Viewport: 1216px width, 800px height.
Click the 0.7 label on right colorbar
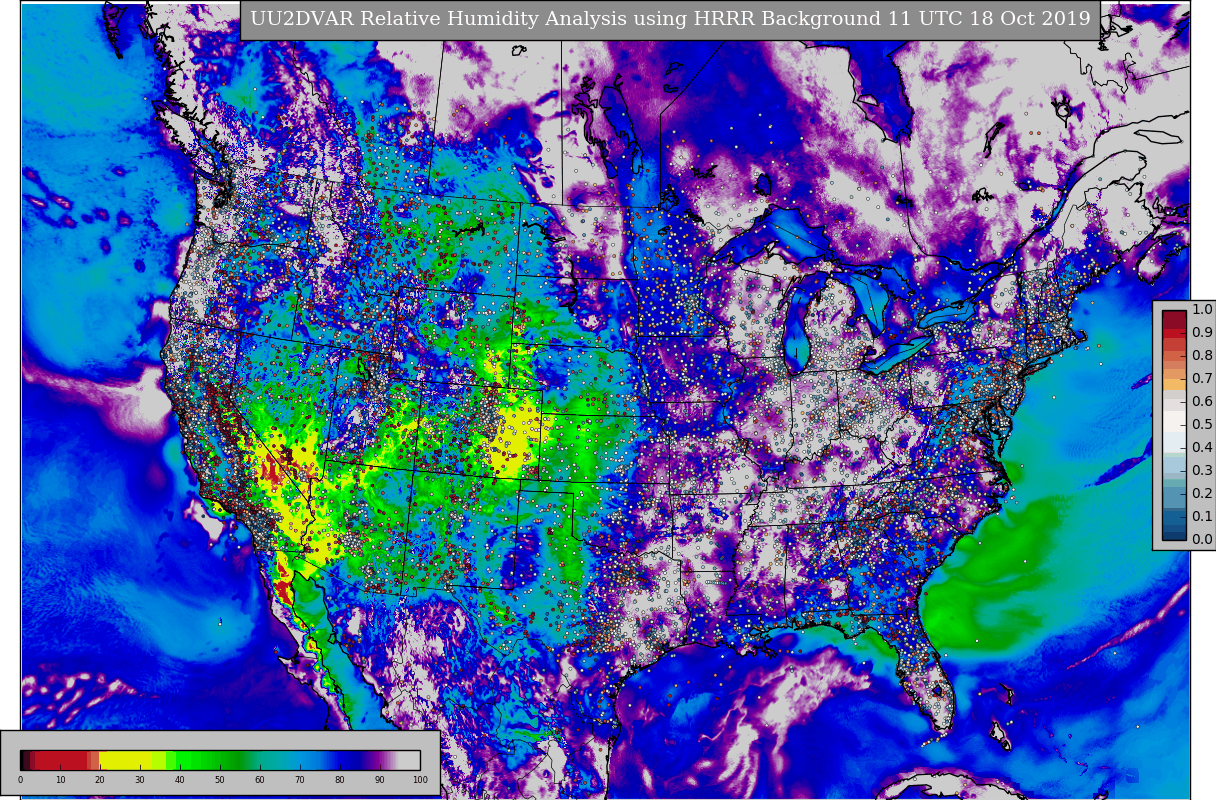1202,378
